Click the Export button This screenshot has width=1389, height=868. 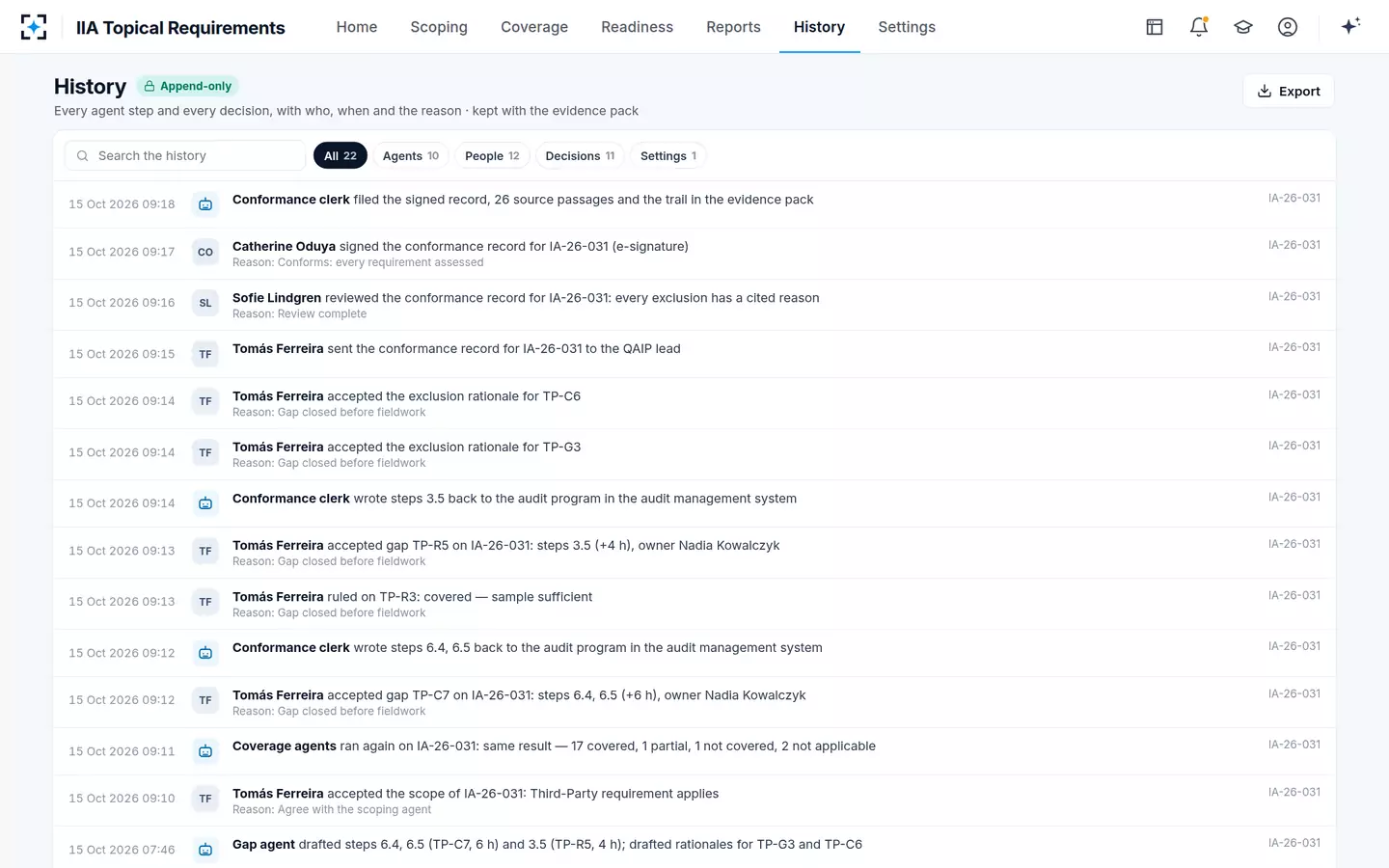click(x=1289, y=91)
